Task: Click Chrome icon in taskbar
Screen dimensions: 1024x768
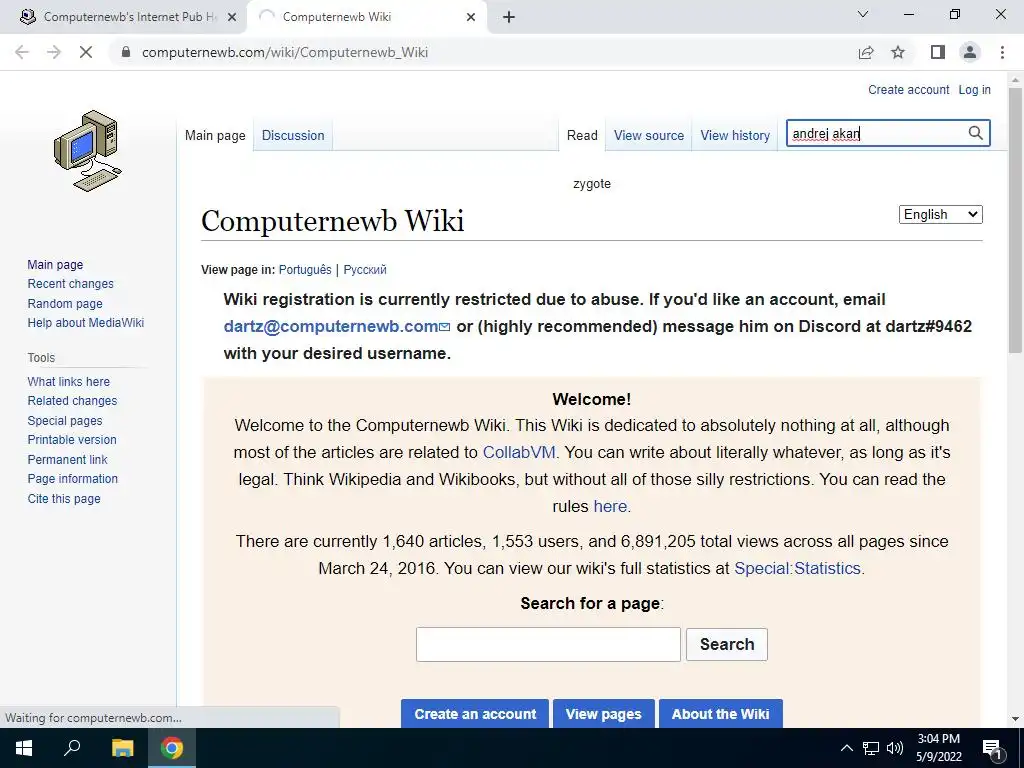Action: click(x=172, y=748)
